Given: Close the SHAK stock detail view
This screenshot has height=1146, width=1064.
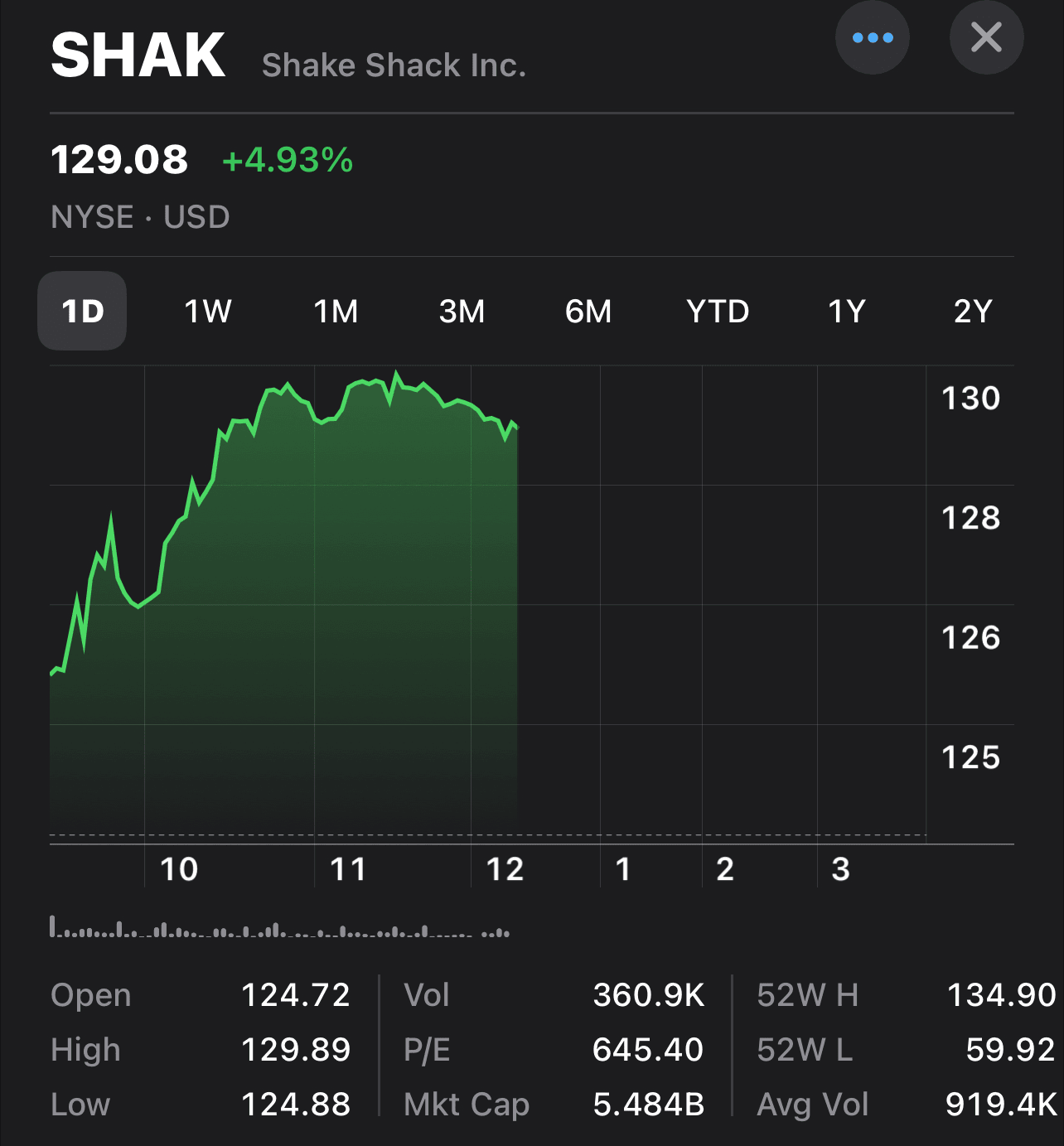Looking at the screenshot, I should [x=986, y=38].
